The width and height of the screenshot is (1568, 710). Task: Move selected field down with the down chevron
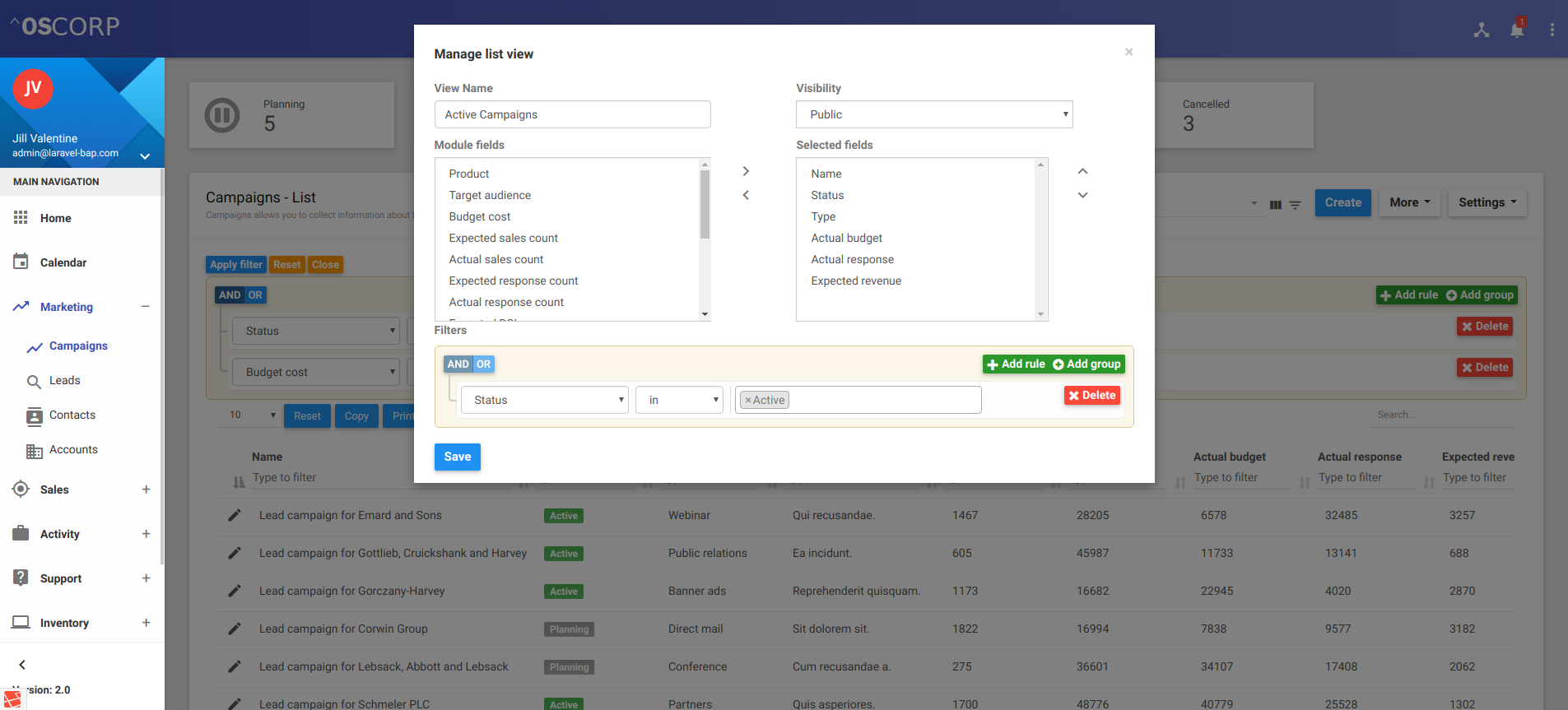click(1082, 195)
